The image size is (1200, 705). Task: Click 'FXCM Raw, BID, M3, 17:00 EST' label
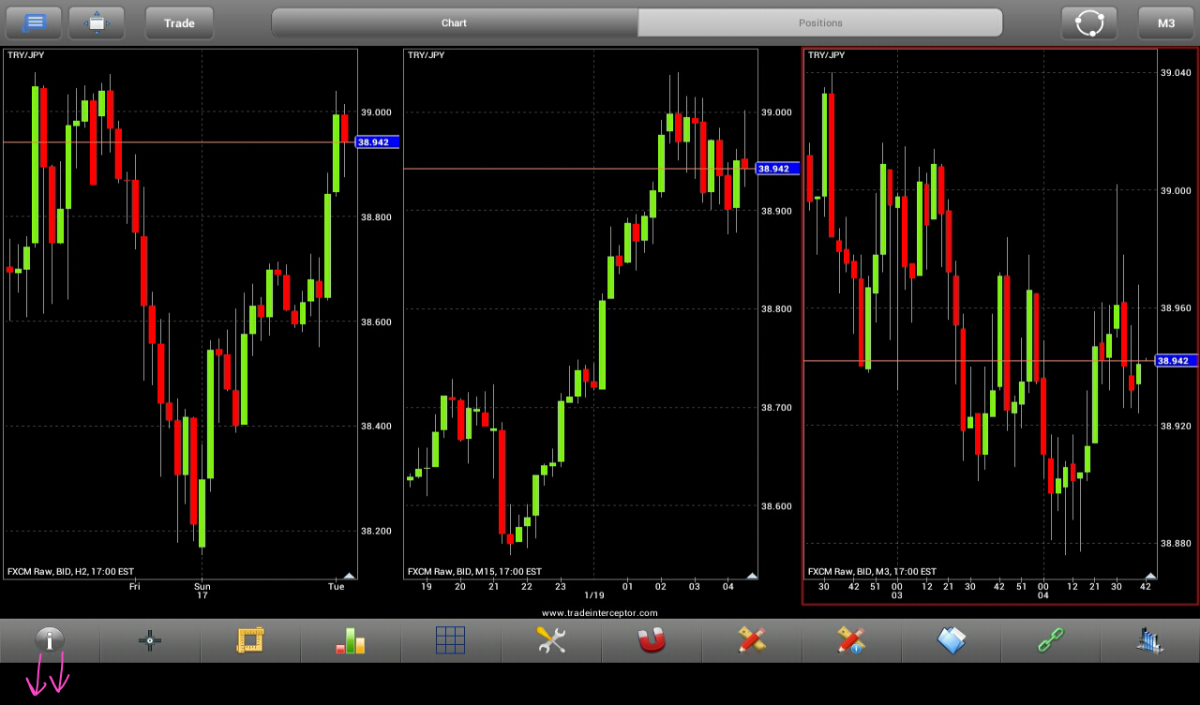tap(872, 573)
